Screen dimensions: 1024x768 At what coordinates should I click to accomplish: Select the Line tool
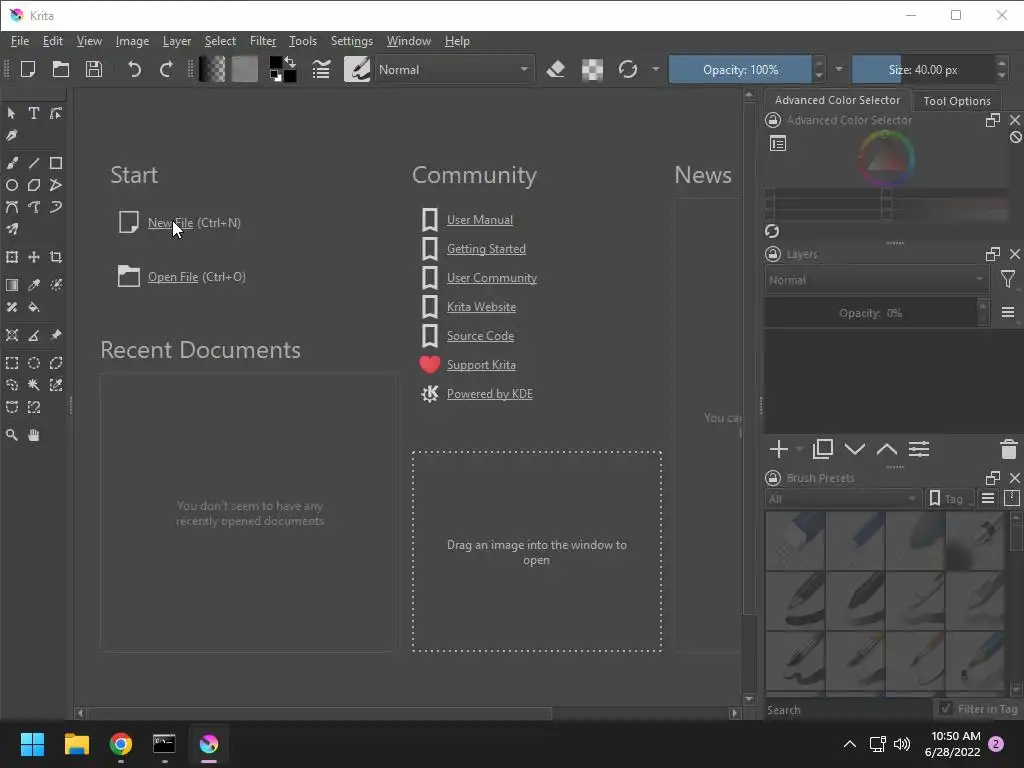pos(34,163)
